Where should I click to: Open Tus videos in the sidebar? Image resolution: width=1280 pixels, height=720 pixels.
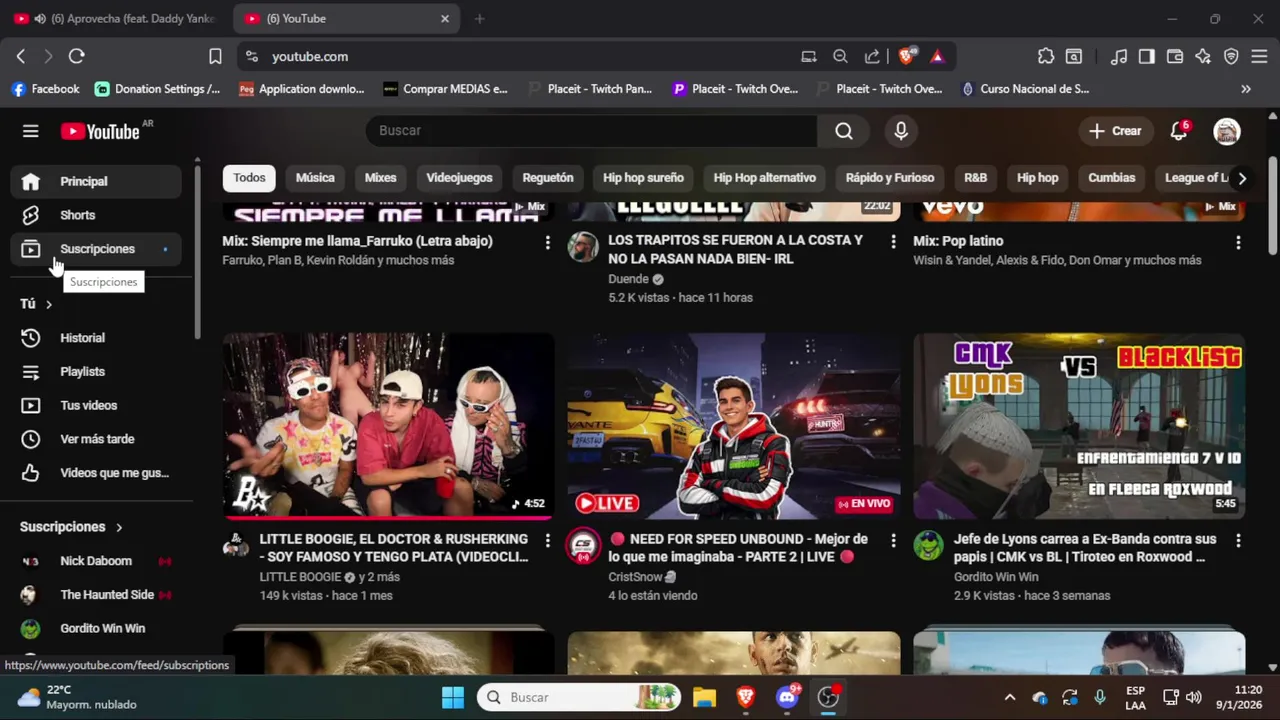point(96,405)
